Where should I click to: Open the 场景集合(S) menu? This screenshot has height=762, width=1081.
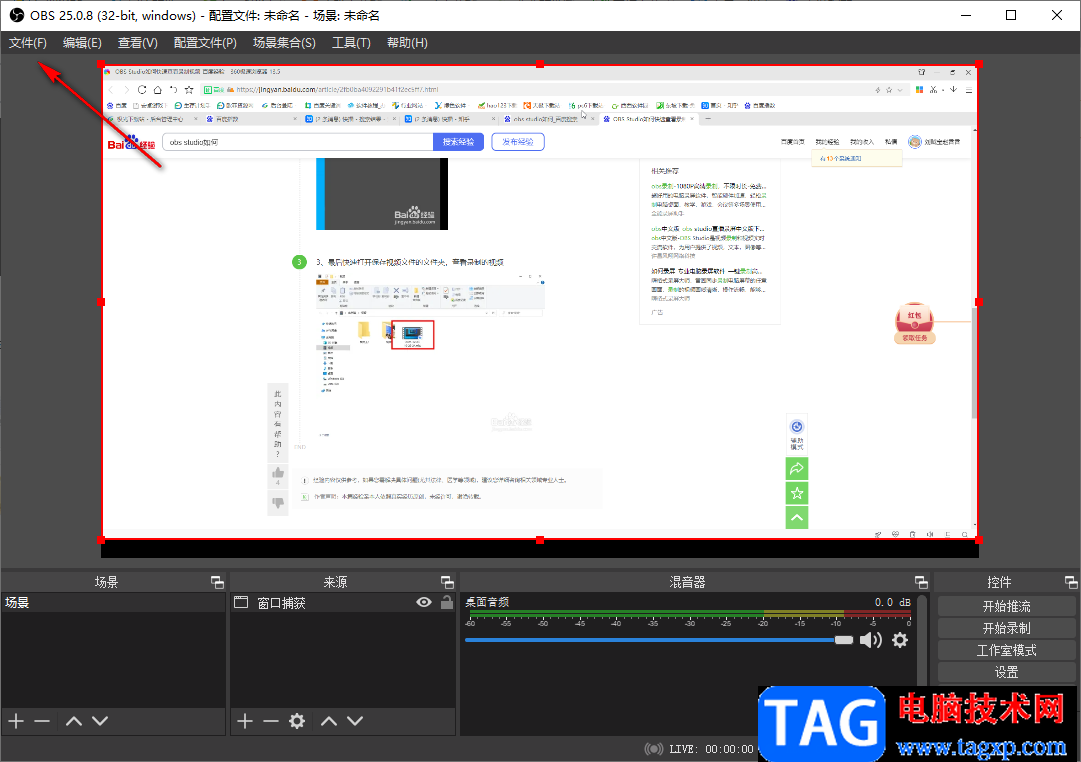pos(284,43)
